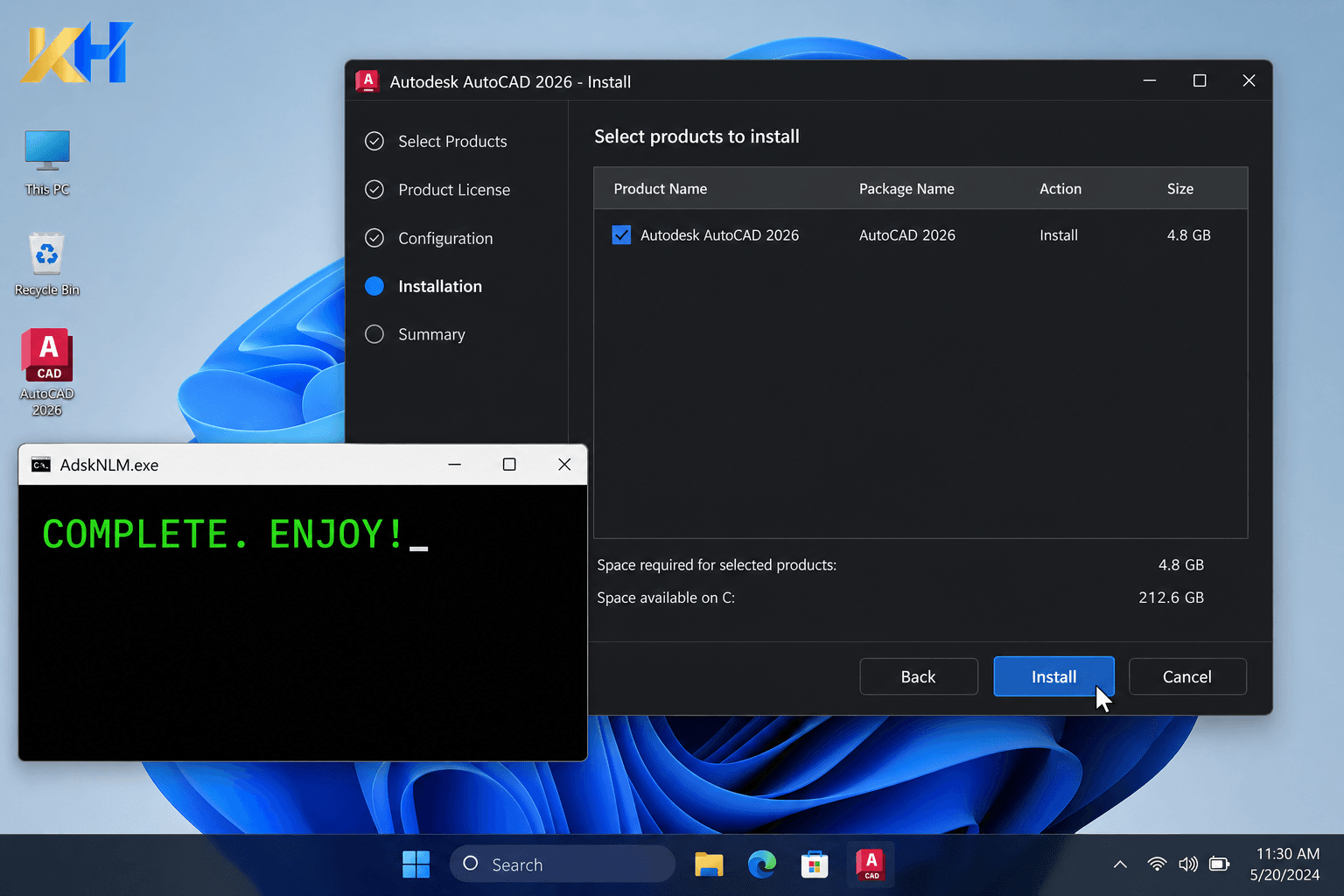Viewport: 1344px width, 896px height.
Task: Click the Select products to install heading
Action: 696,136
